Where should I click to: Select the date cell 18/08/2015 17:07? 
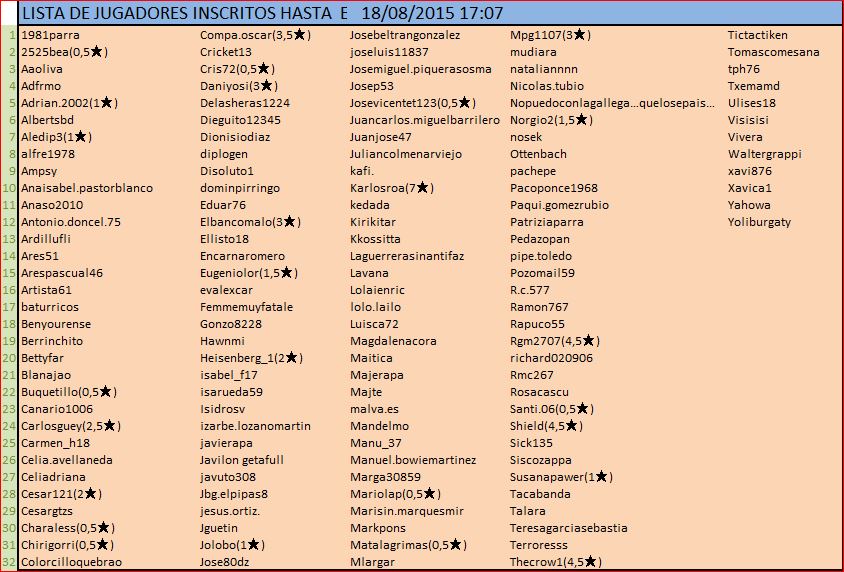[432, 14]
